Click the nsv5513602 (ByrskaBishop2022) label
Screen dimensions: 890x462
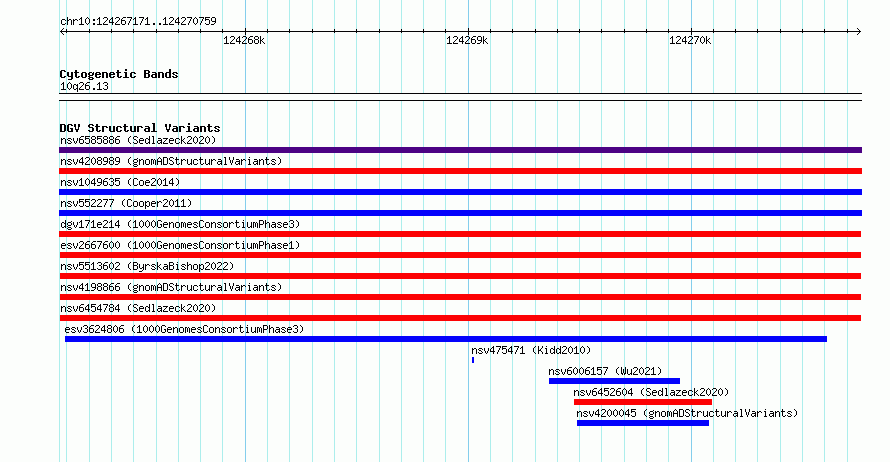tap(147, 266)
